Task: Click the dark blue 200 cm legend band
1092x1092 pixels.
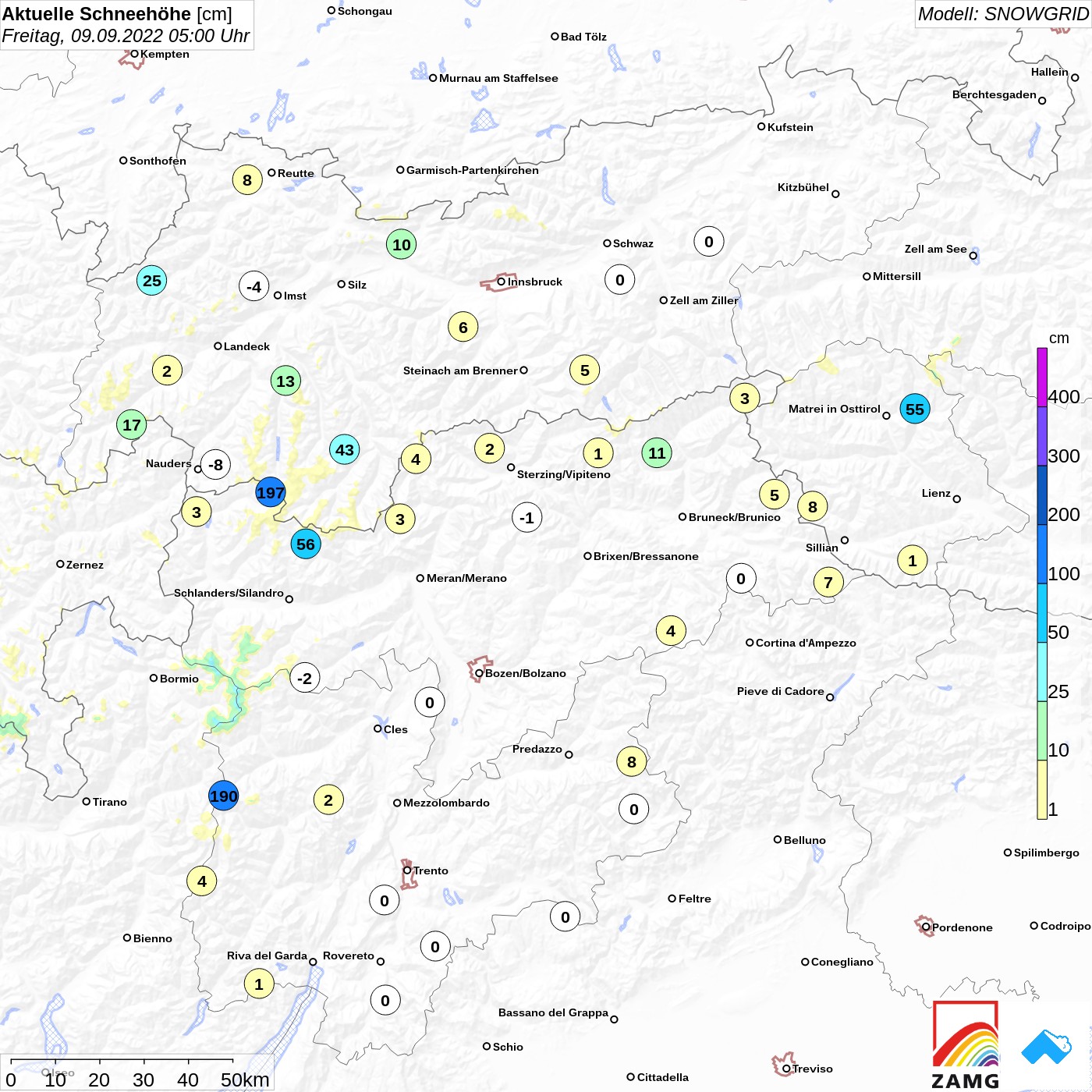Action: (1042, 495)
